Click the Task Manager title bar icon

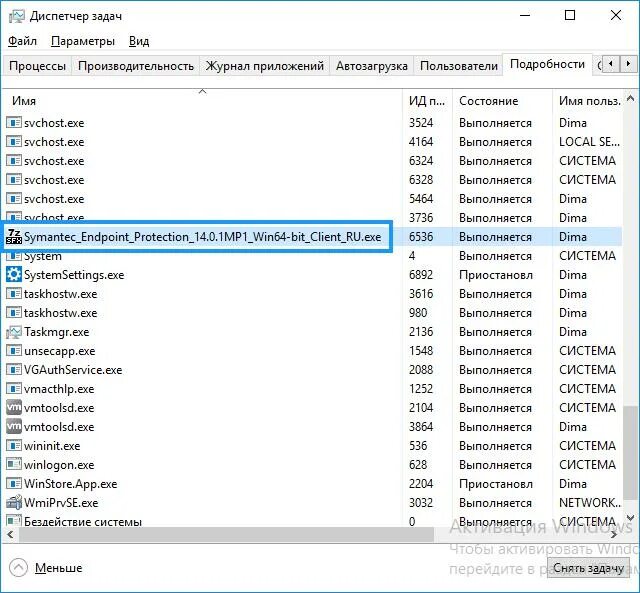coord(16,16)
